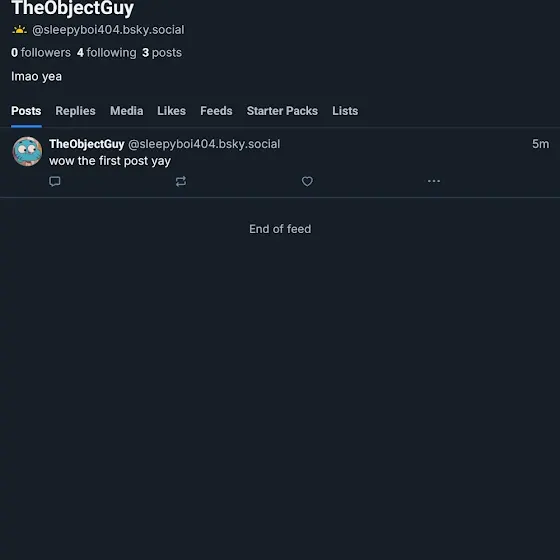Open the 0 followers list
Image resolution: width=560 pixels, height=560 pixels.
coord(41,53)
